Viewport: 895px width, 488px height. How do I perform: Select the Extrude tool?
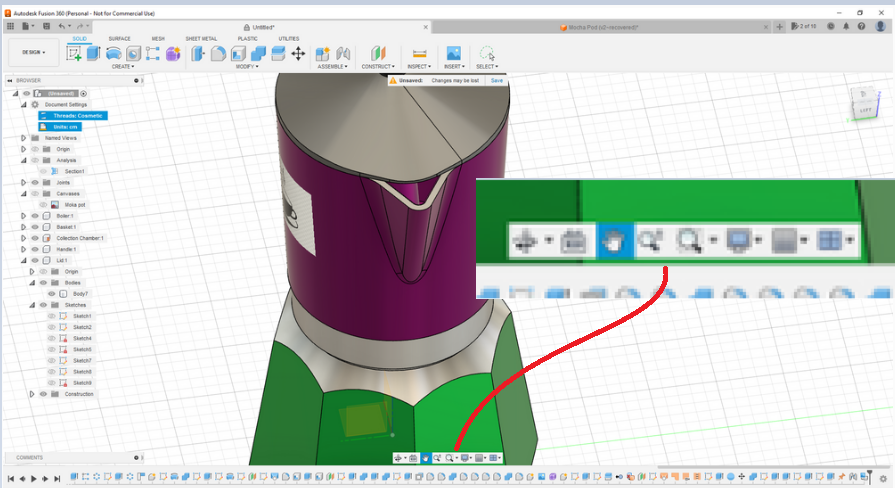(94, 54)
